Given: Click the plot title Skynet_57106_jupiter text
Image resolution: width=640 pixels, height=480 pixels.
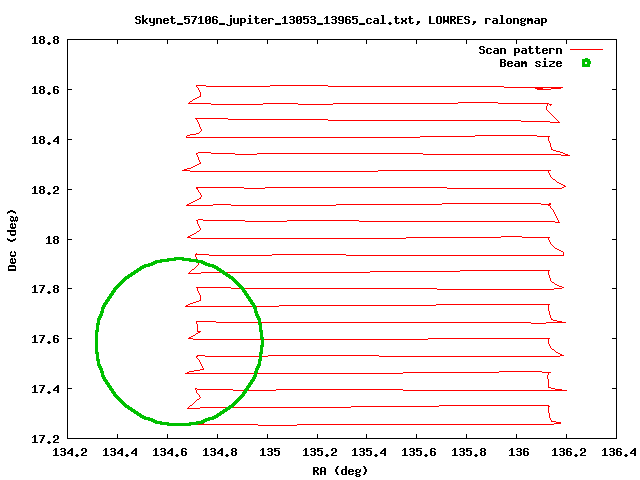Looking at the screenshot, I should click(341, 20).
